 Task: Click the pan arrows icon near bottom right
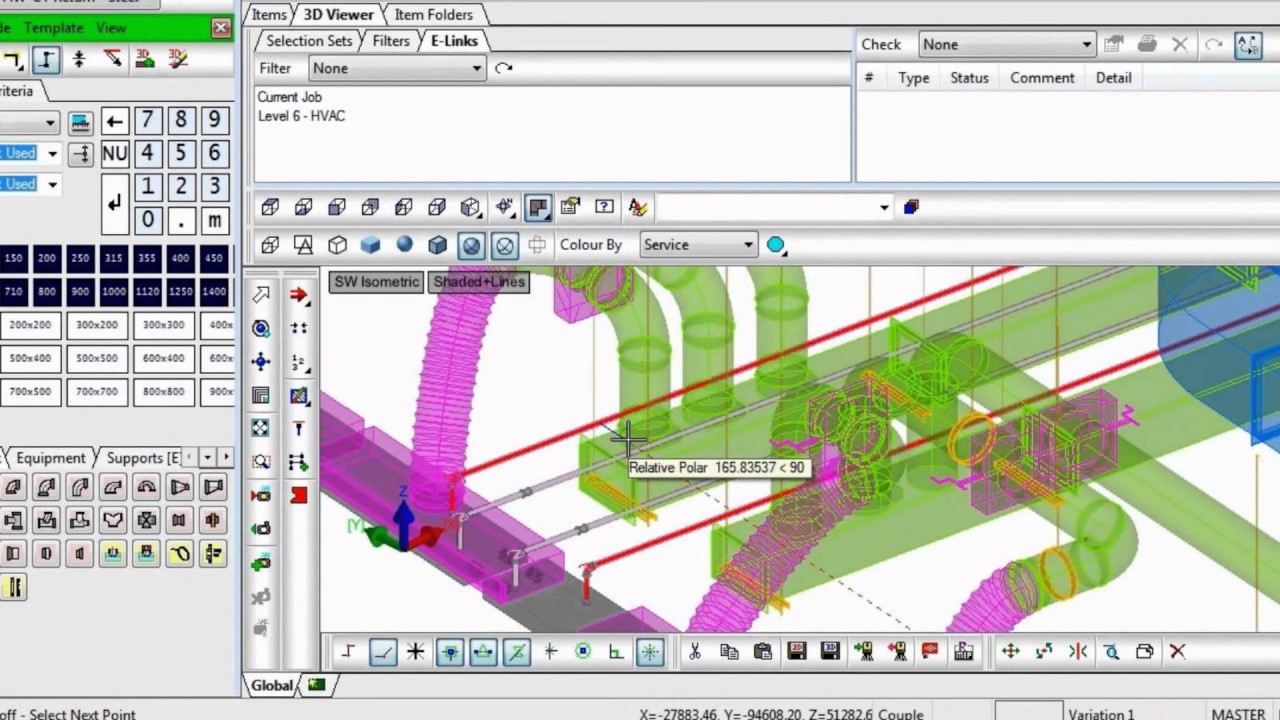[x=1010, y=651]
